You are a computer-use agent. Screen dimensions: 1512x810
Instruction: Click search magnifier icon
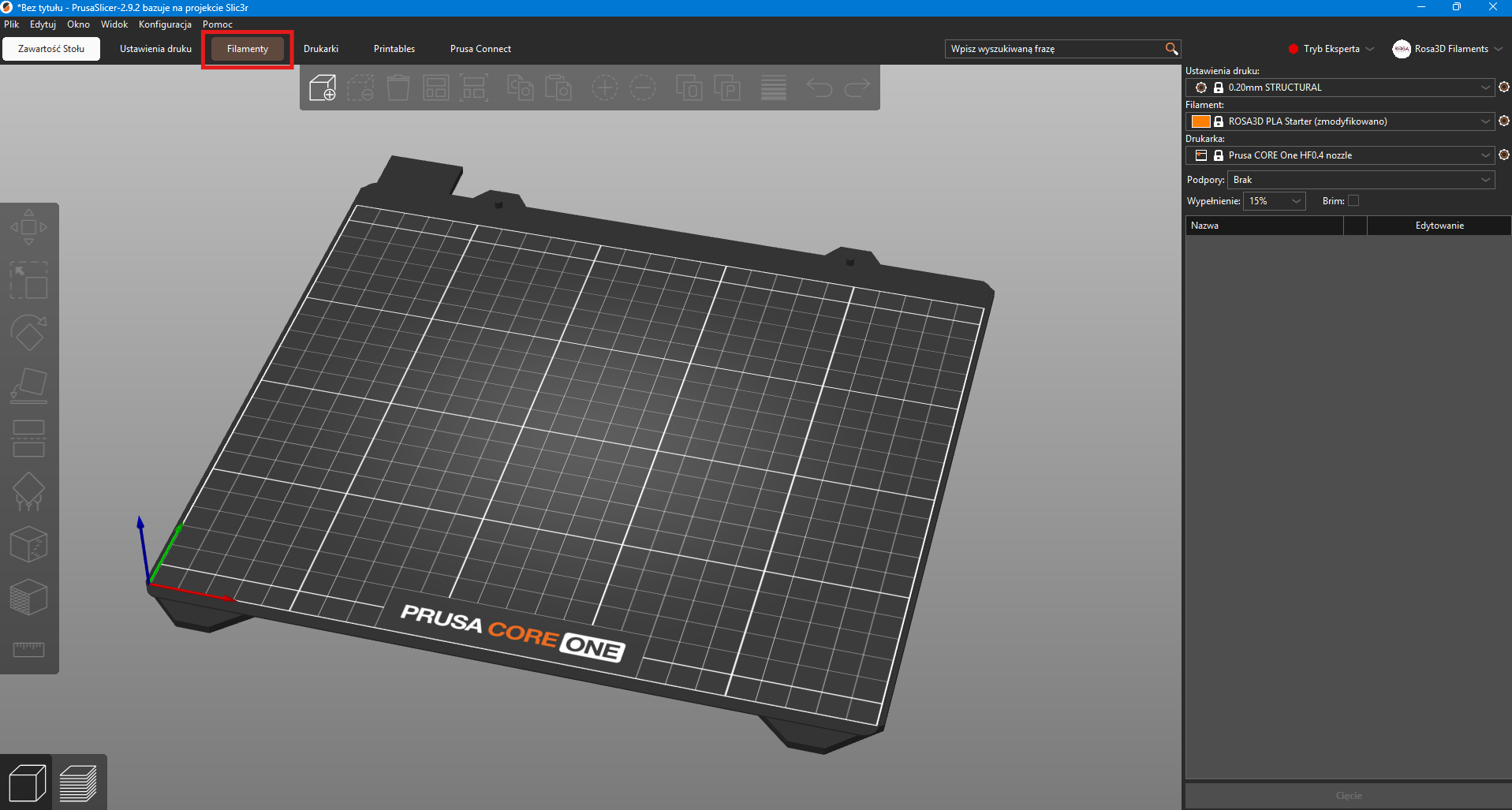click(x=1171, y=49)
